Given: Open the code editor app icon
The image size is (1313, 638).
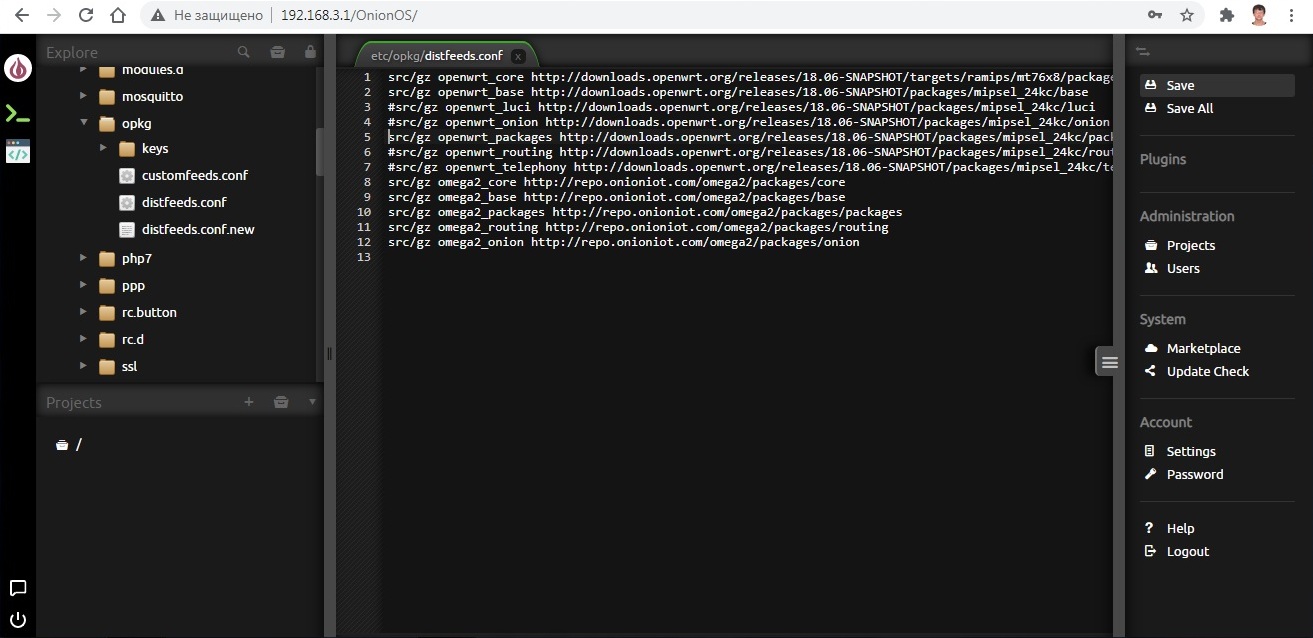Looking at the screenshot, I should click(x=17, y=151).
